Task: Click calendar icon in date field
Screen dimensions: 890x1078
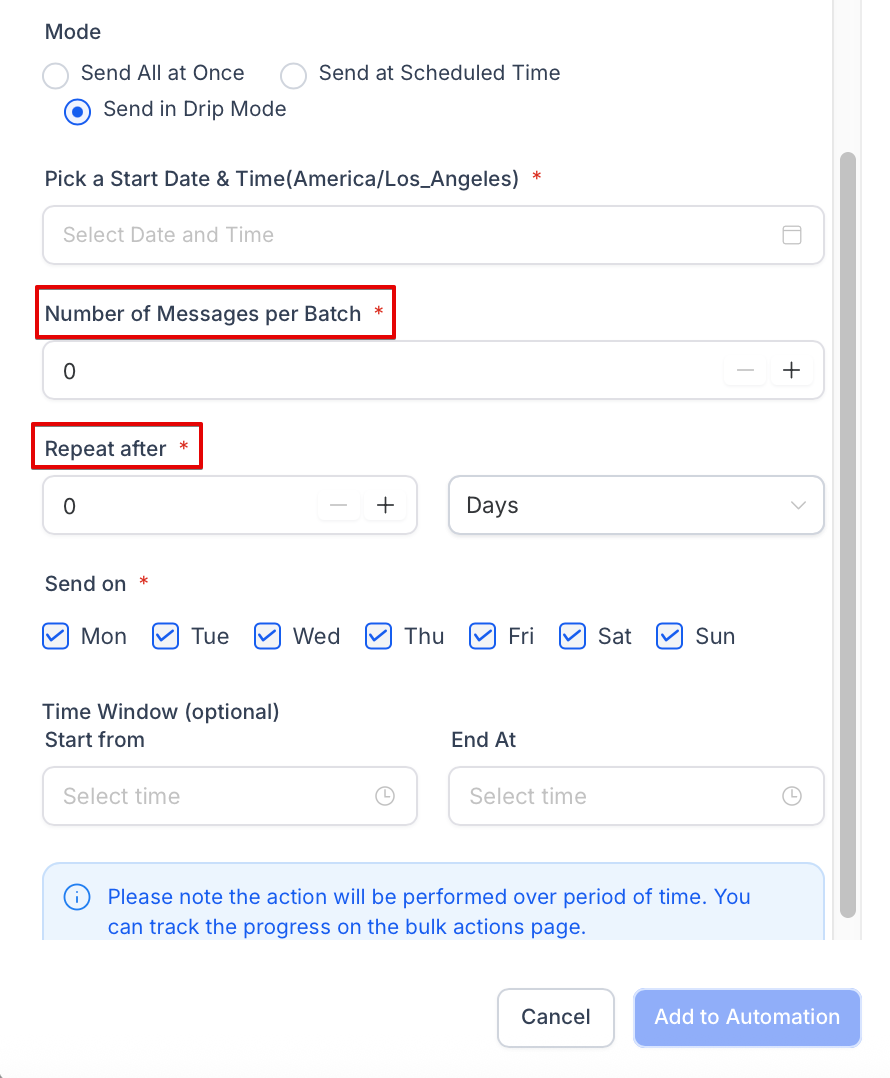Action: click(791, 235)
